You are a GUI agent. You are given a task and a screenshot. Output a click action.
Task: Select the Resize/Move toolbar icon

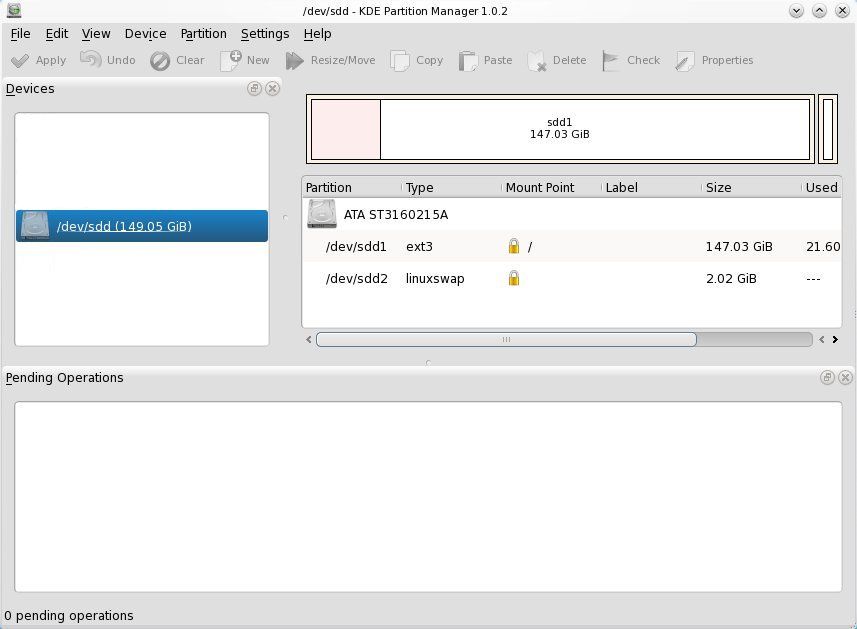(295, 61)
